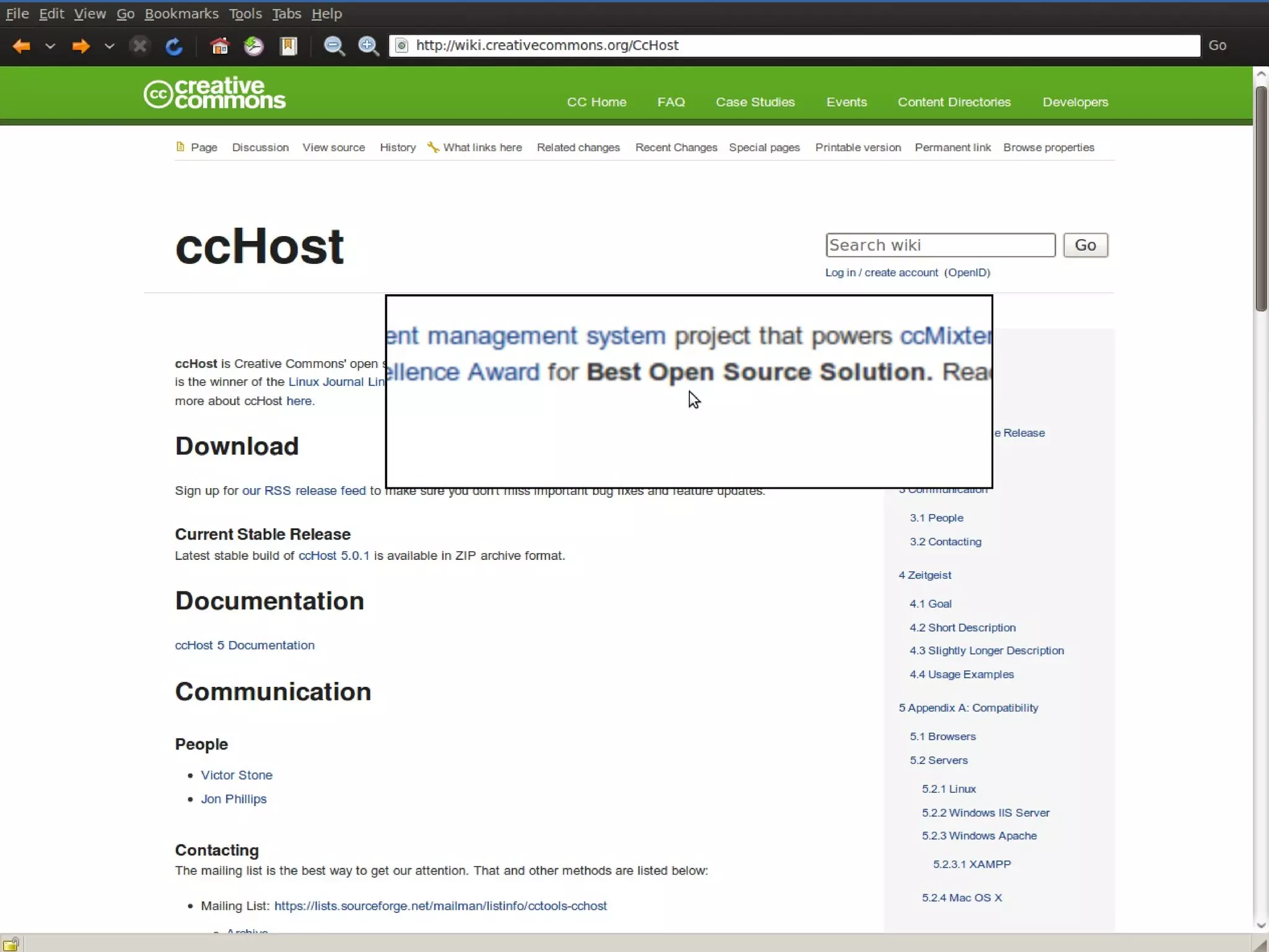Reload the page with refresh icon
Screen dimensions: 1269x952
click(173, 46)
